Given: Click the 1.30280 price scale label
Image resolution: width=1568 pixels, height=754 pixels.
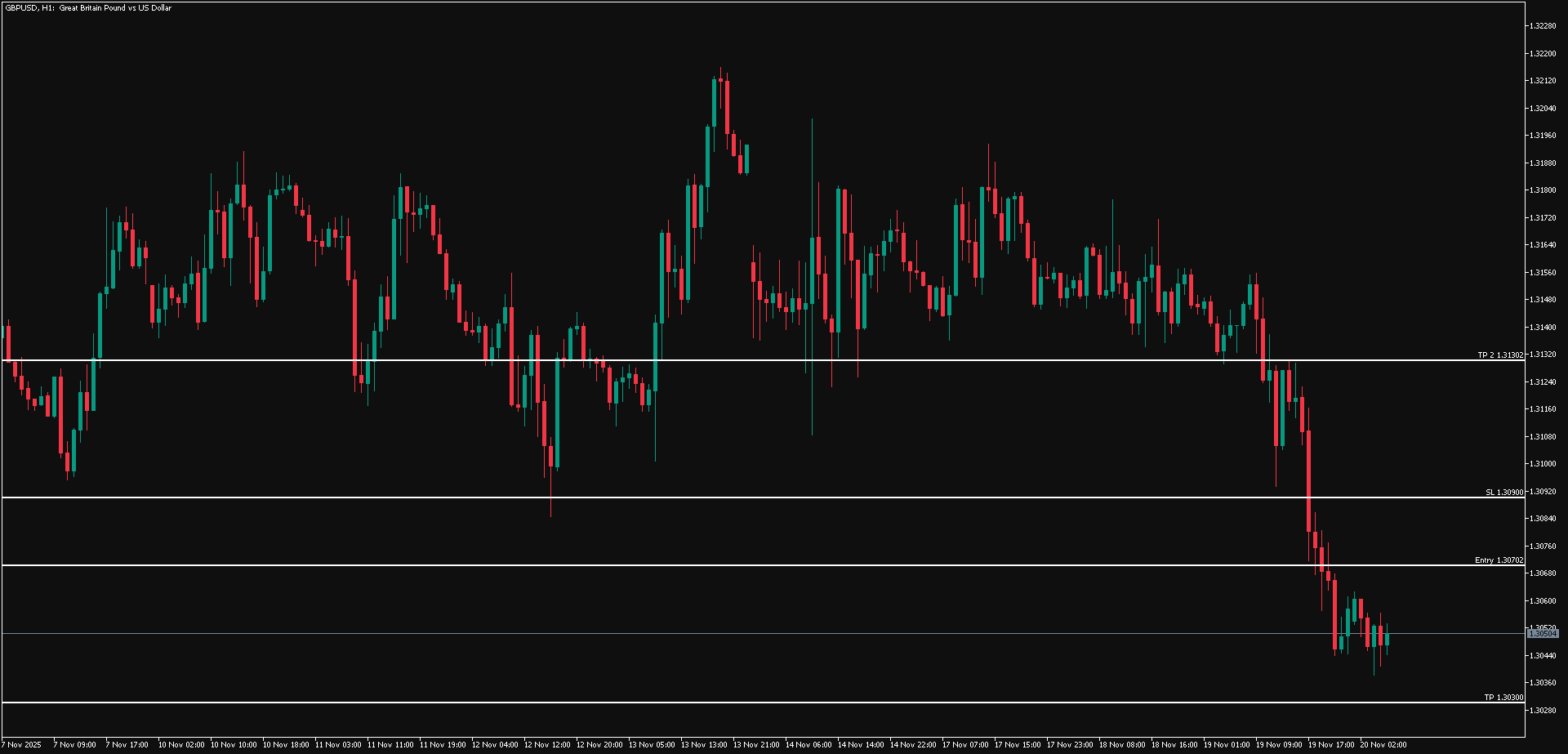Looking at the screenshot, I should (x=1543, y=711).
